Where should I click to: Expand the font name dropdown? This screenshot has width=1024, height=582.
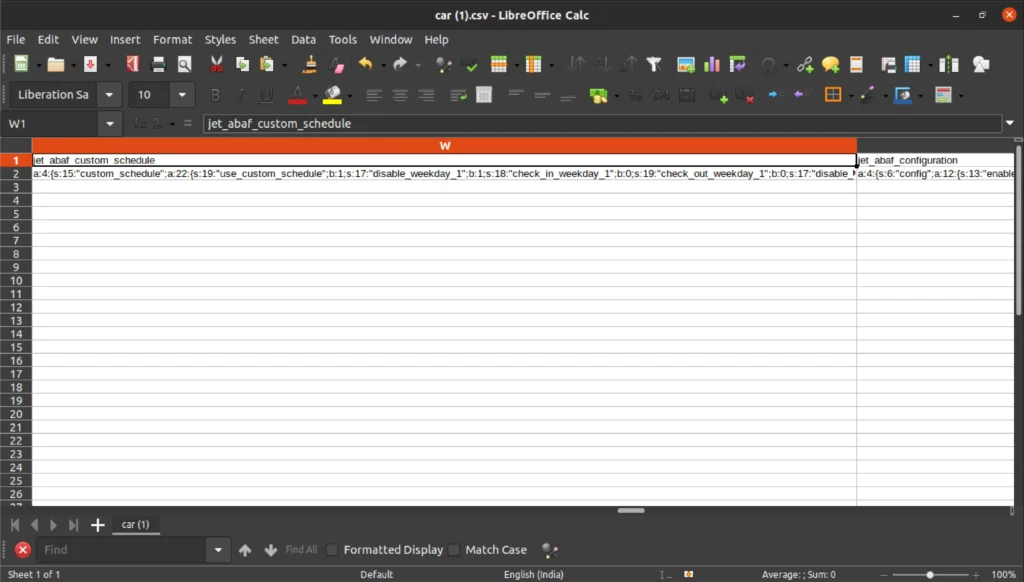[110, 95]
